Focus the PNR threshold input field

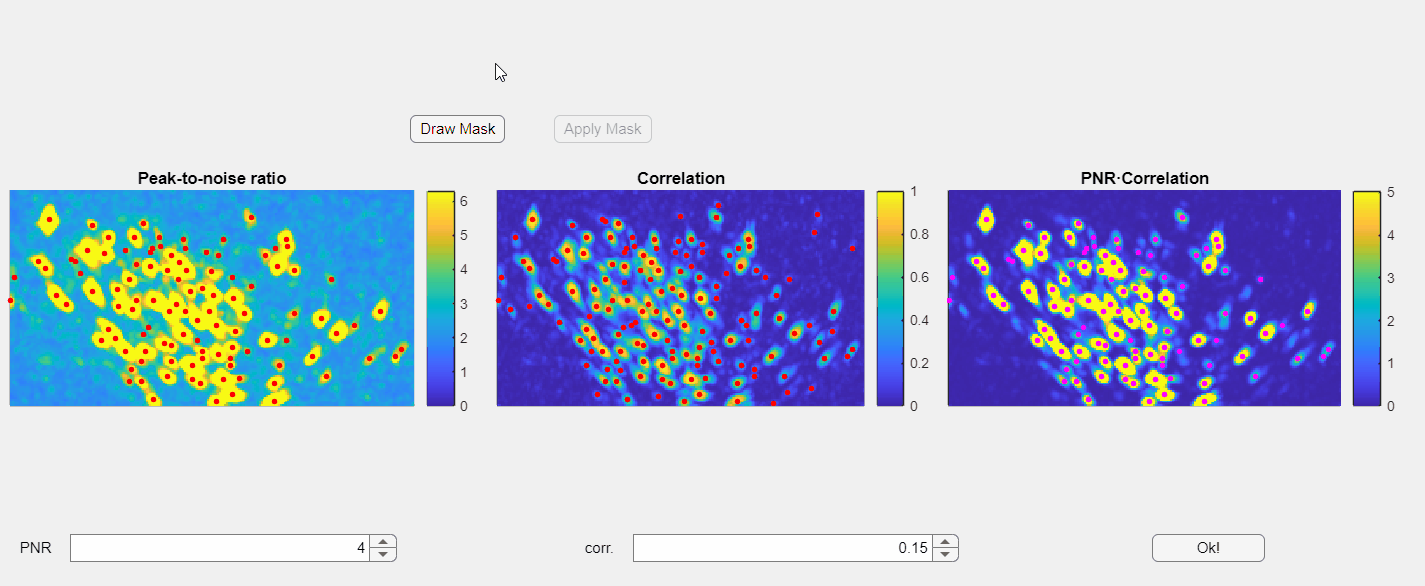point(220,548)
